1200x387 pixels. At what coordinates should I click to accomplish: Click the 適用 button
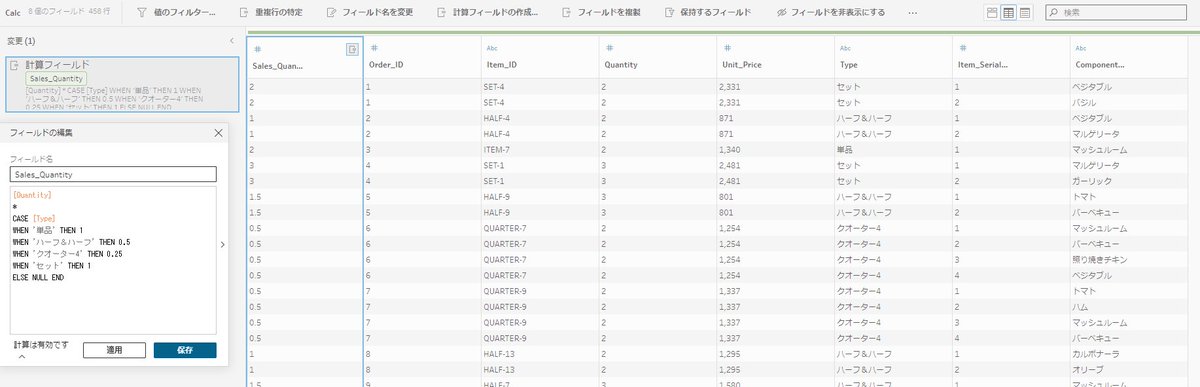point(115,350)
